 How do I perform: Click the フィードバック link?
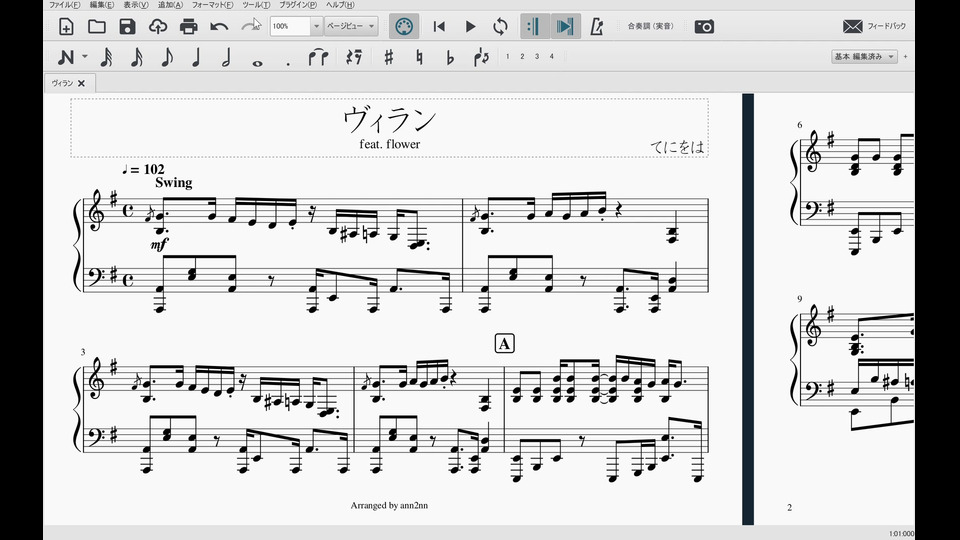(x=886, y=26)
